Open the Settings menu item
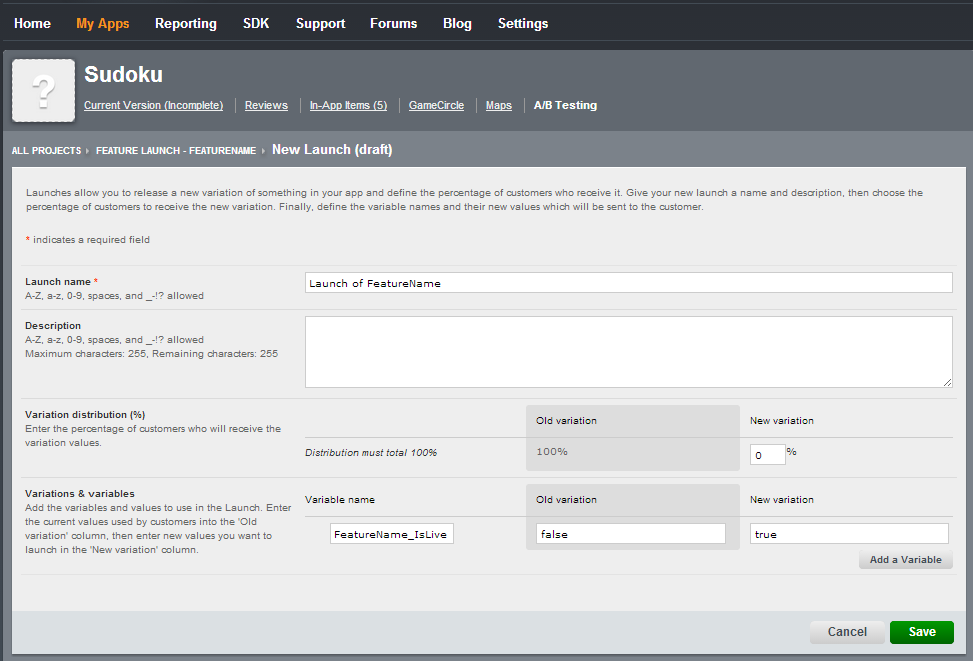The width and height of the screenshot is (973, 661). coord(522,23)
